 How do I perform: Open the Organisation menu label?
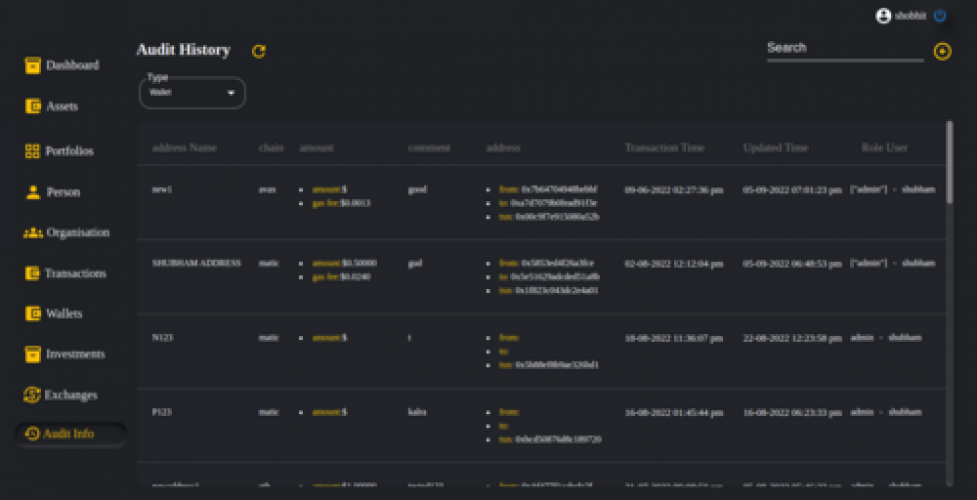(x=78, y=233)
